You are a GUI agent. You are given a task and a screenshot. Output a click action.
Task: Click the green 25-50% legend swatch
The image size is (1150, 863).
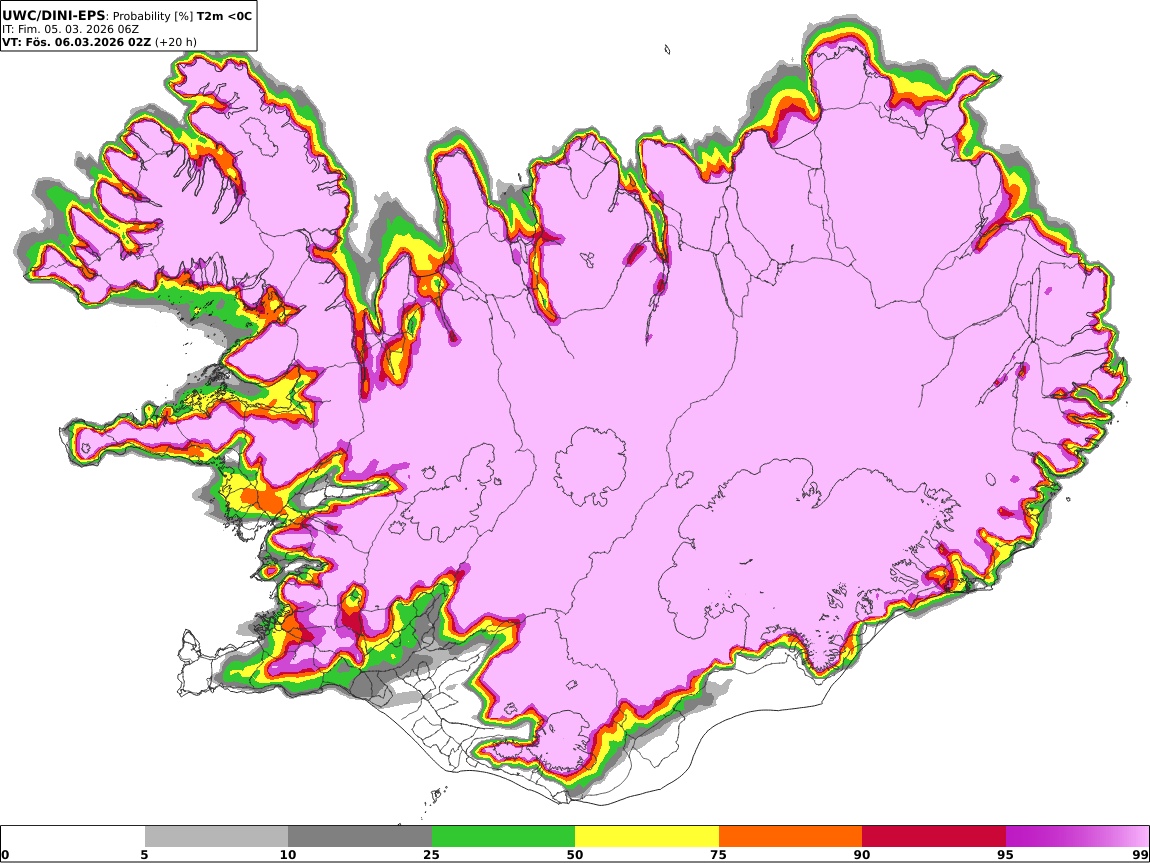(x=503, y=836)
